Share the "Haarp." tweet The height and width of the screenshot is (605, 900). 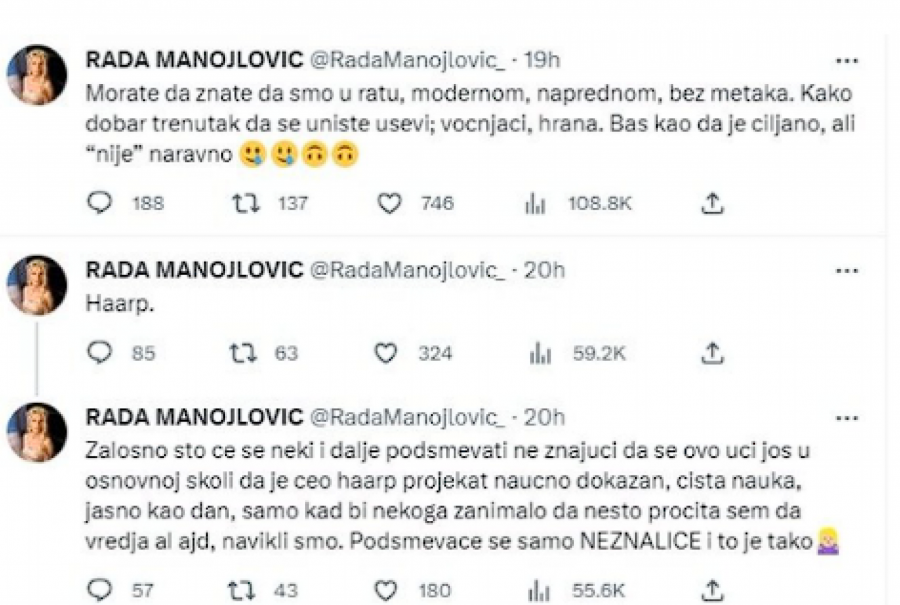point(711,353)
